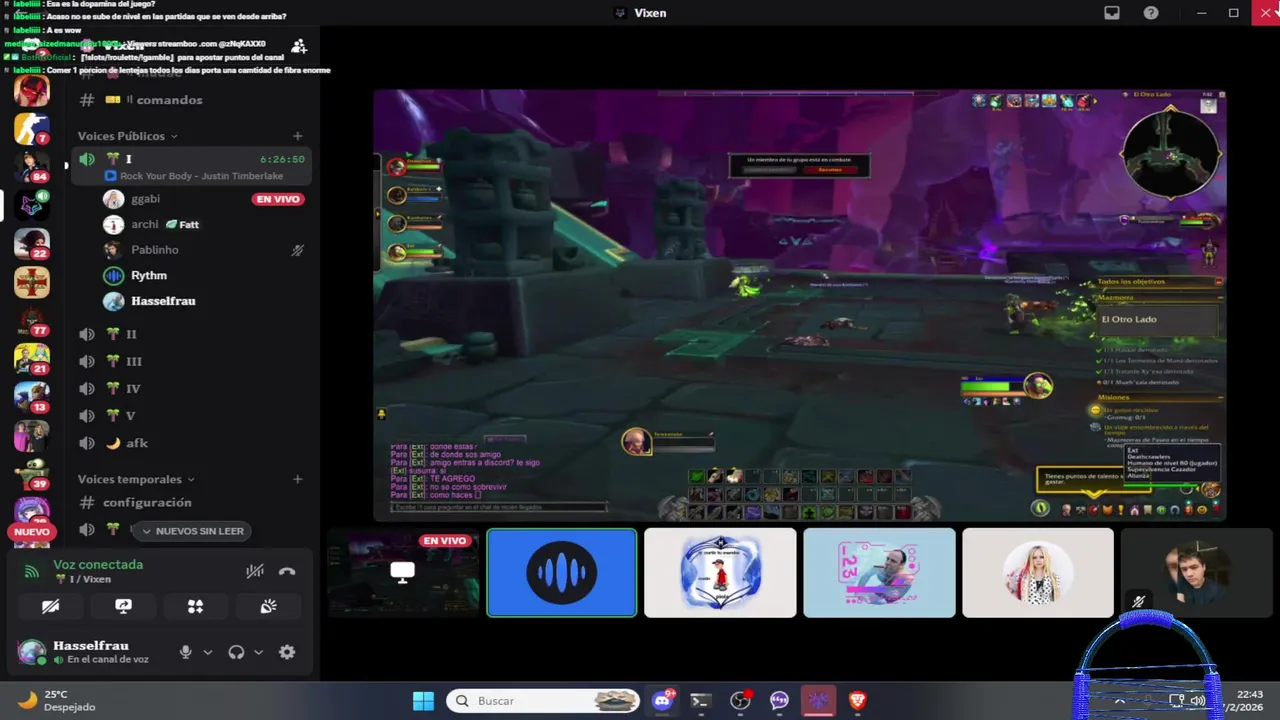Open the I / Vixen channel link
1280x720 pixels.
83,580
